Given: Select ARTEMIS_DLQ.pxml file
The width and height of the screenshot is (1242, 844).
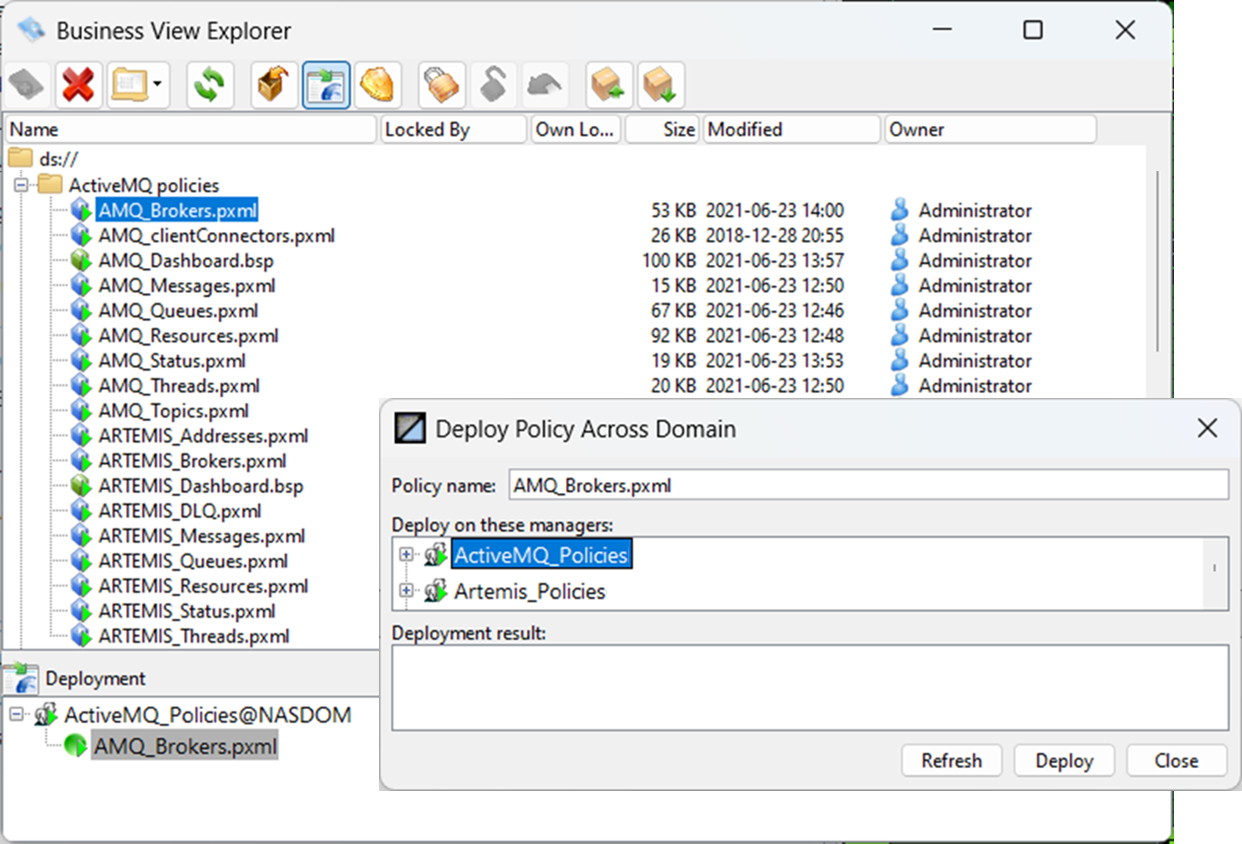Looking at the screenshot, I should [180, 511].
